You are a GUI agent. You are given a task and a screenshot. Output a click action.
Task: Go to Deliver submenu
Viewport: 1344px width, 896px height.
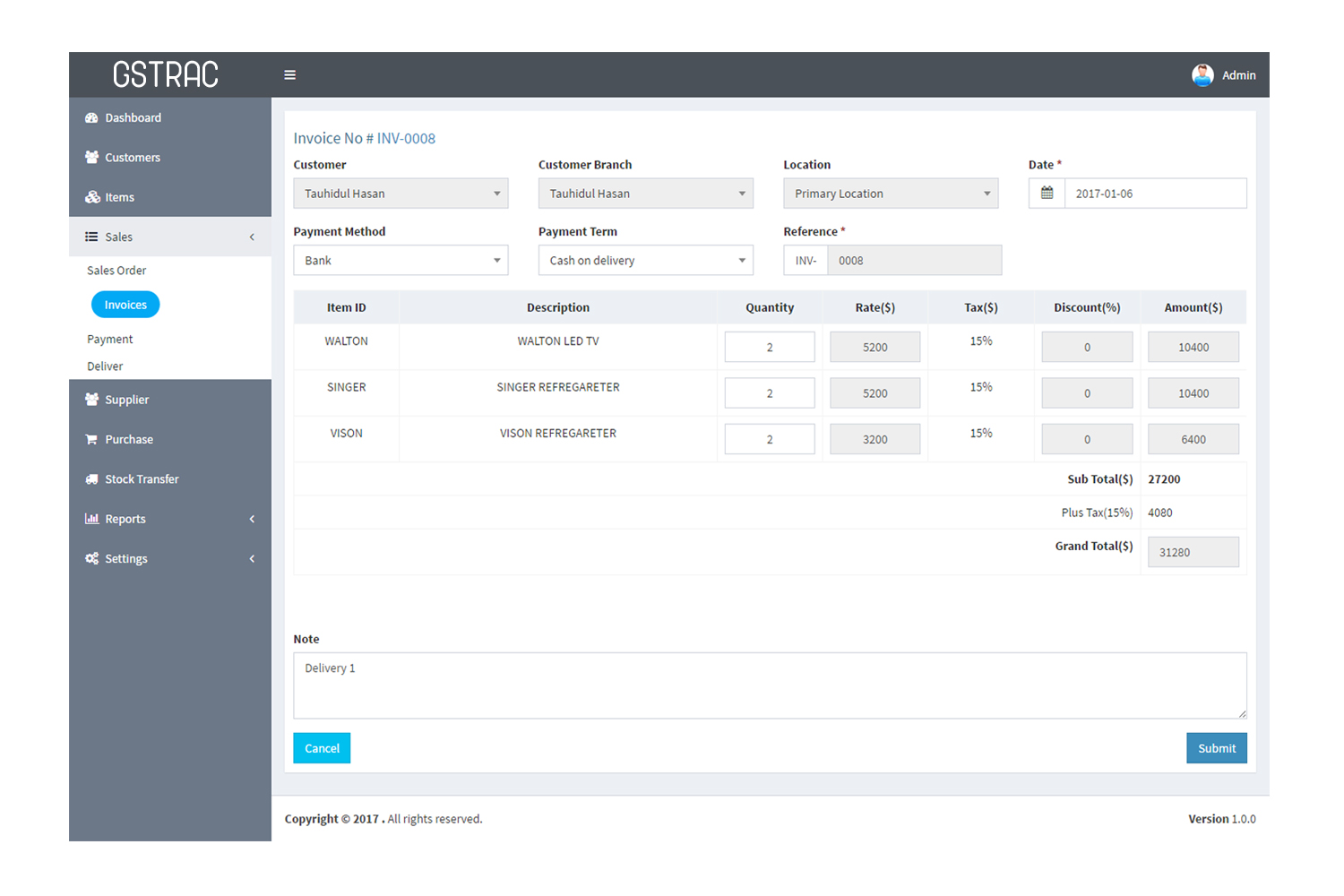(x=105, y=366)
